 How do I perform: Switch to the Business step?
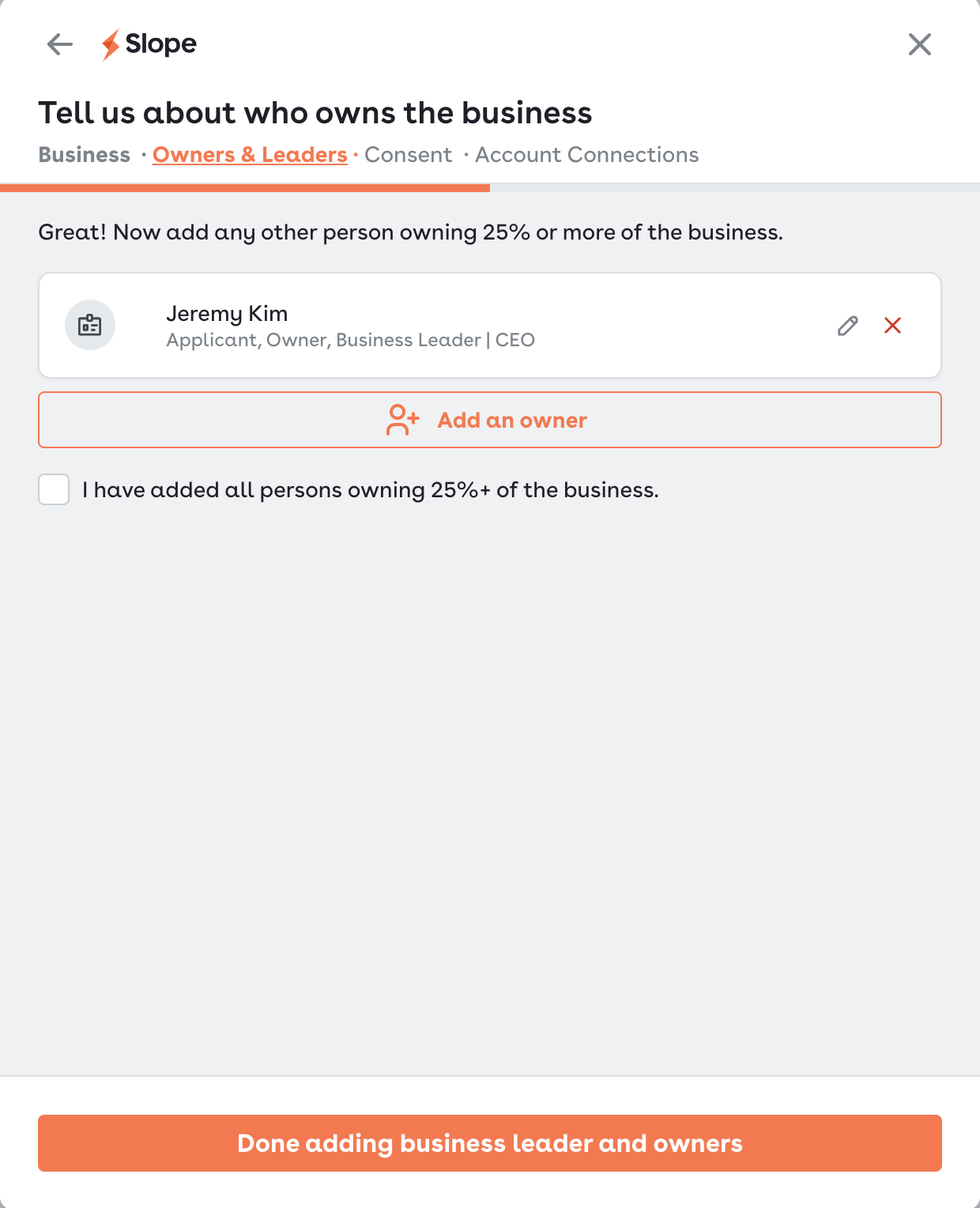point(85,155)
